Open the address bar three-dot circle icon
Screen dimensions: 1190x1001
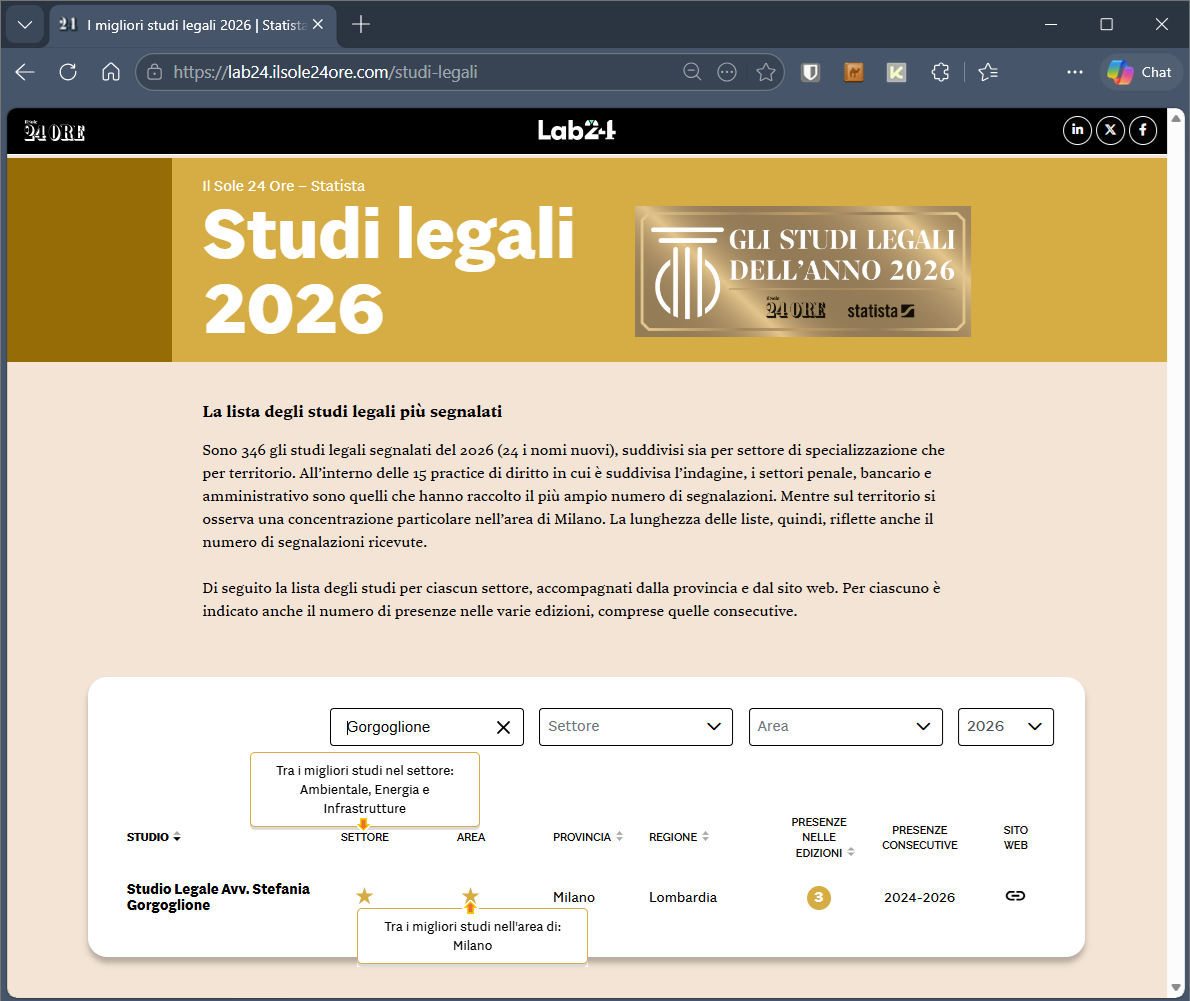coord(727,72)
